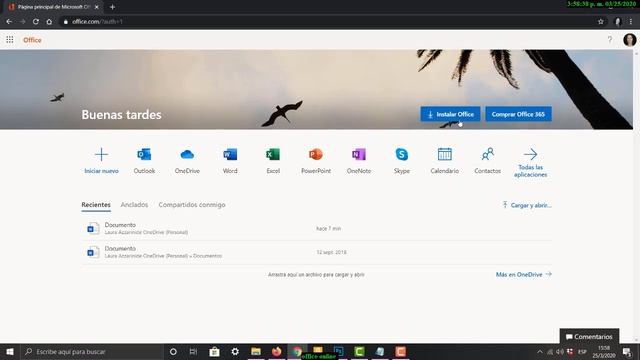Image resolution: width=640 pixels, height=360 pixels.
Task: Go back in browser
Action: point(9,22)
